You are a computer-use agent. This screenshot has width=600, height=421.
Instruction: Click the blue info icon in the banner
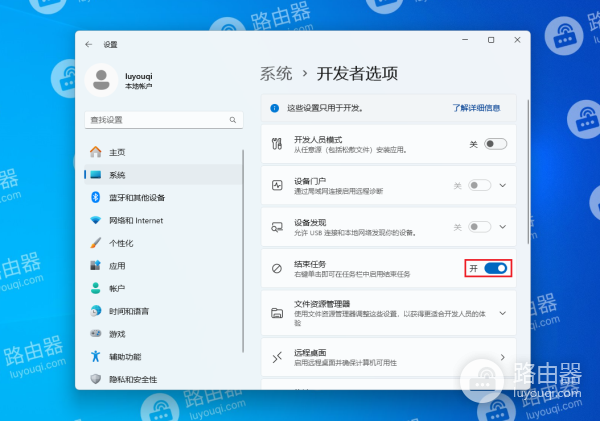tap(275, 108)
